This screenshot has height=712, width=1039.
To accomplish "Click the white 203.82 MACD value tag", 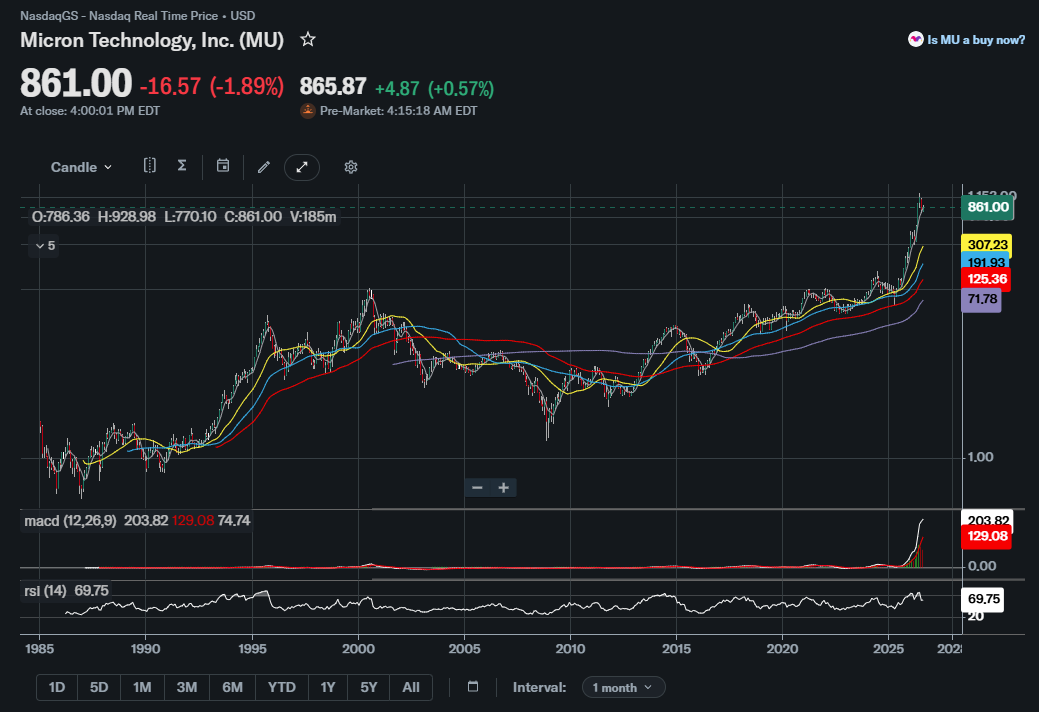I will tap(987, 520).
